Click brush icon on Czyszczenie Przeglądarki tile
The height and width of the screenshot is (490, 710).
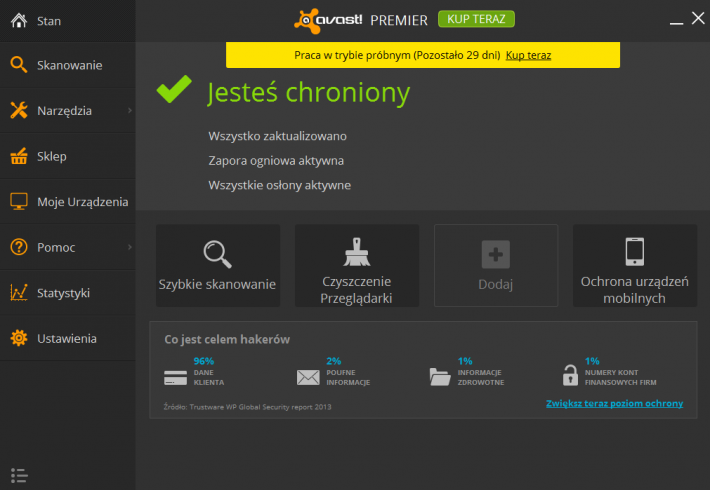pyautogui.click(x=357, y=252)
